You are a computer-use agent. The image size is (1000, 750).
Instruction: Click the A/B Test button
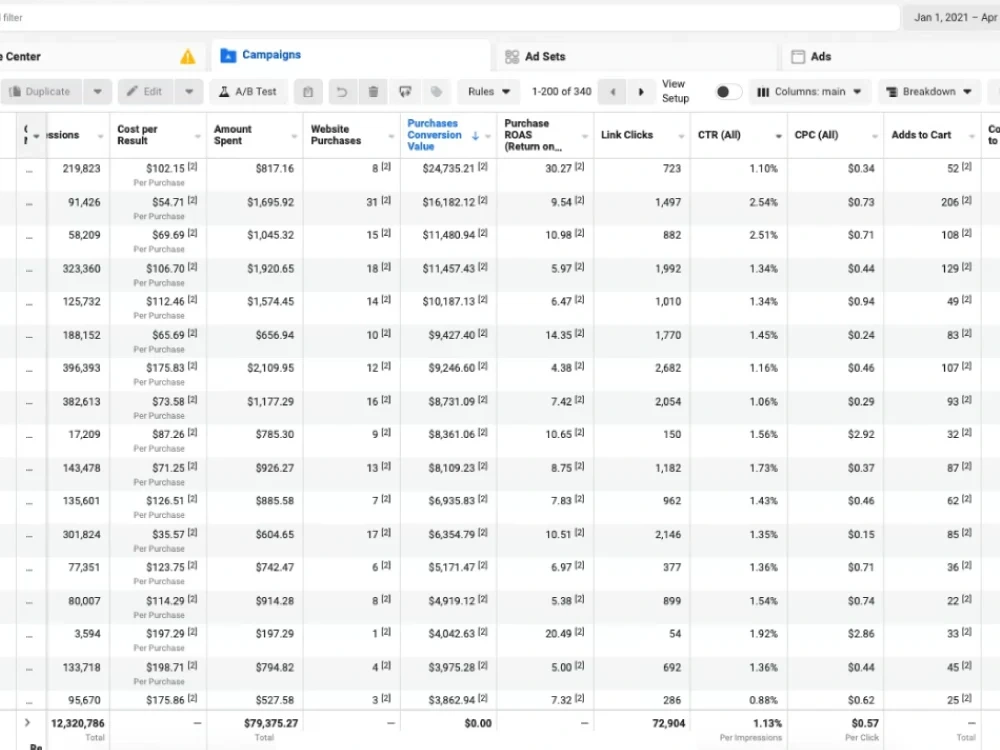(248, 92)
